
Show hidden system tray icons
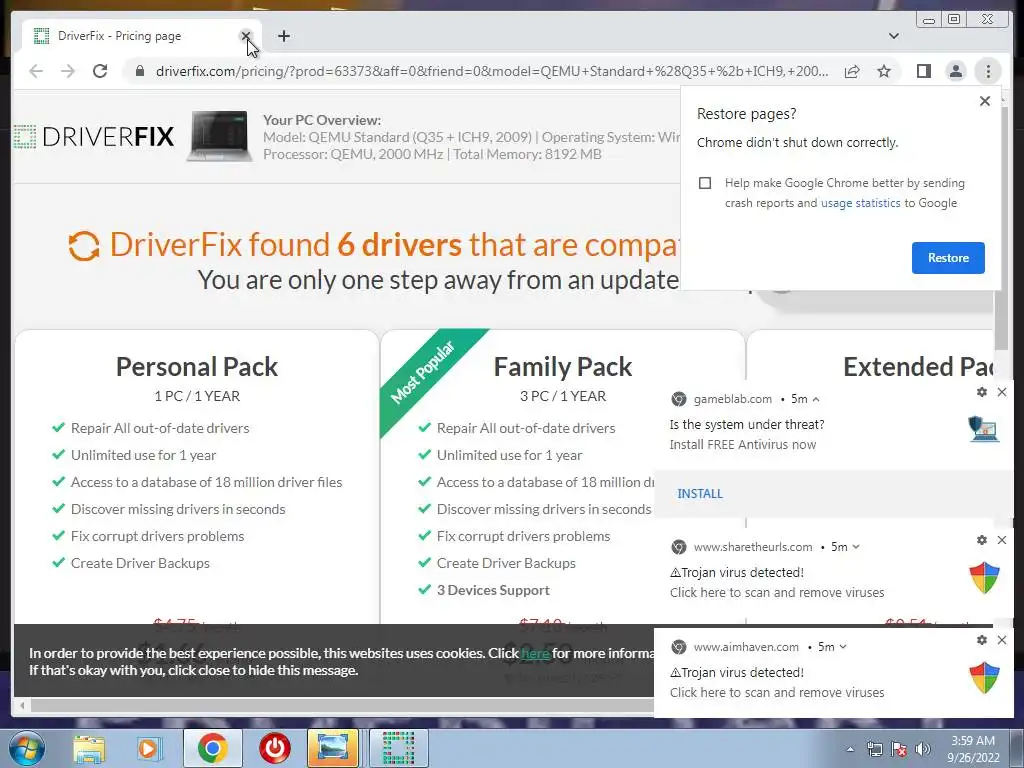tap(850, 749)
